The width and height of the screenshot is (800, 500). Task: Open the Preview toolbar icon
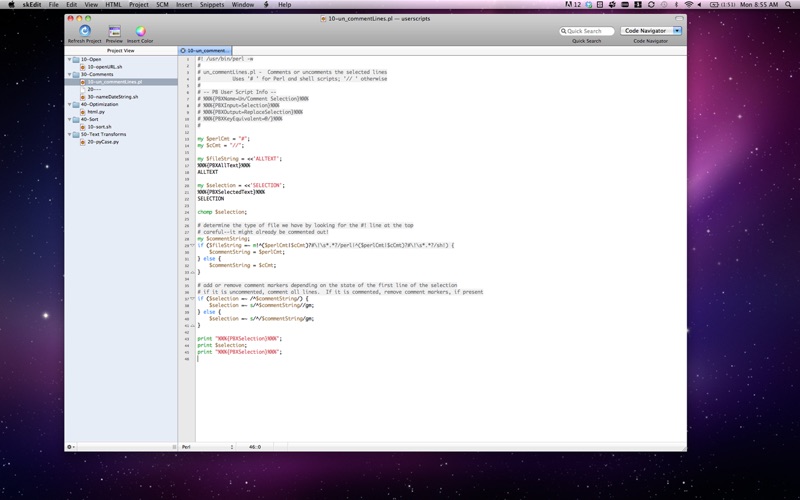(114, 31)
